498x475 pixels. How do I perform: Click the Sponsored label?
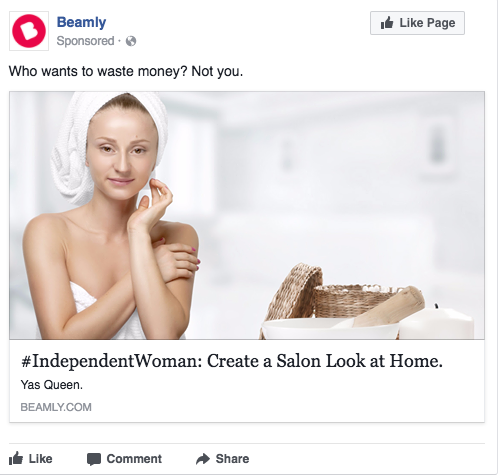(85, 41)
